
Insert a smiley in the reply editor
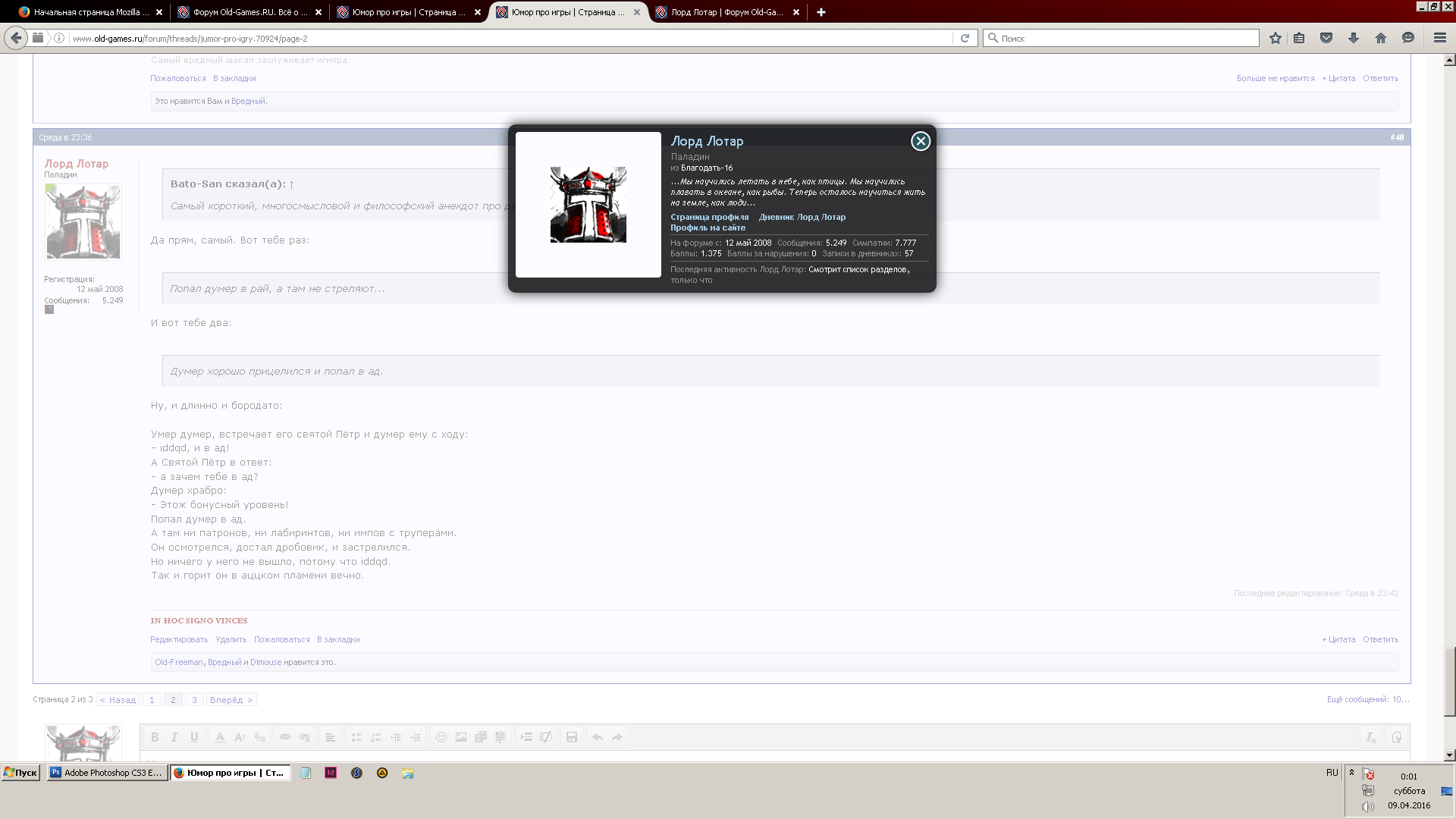441,737
